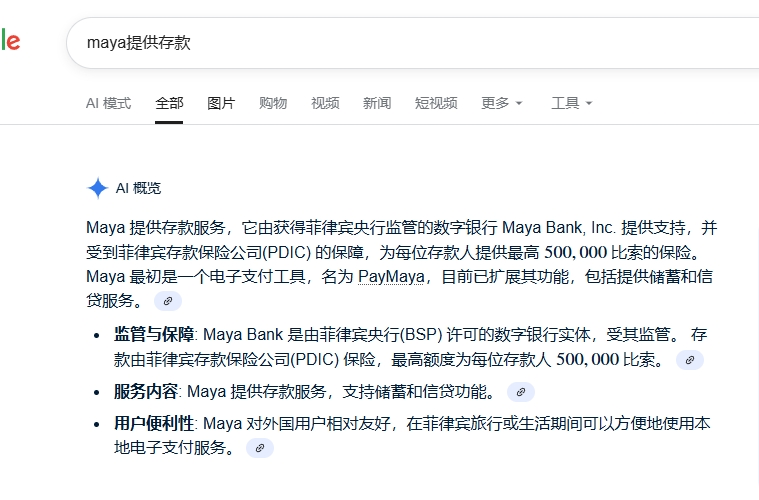
Task: Open source link icon for 监管与保障 bullet
Action: tap(690, 360)
